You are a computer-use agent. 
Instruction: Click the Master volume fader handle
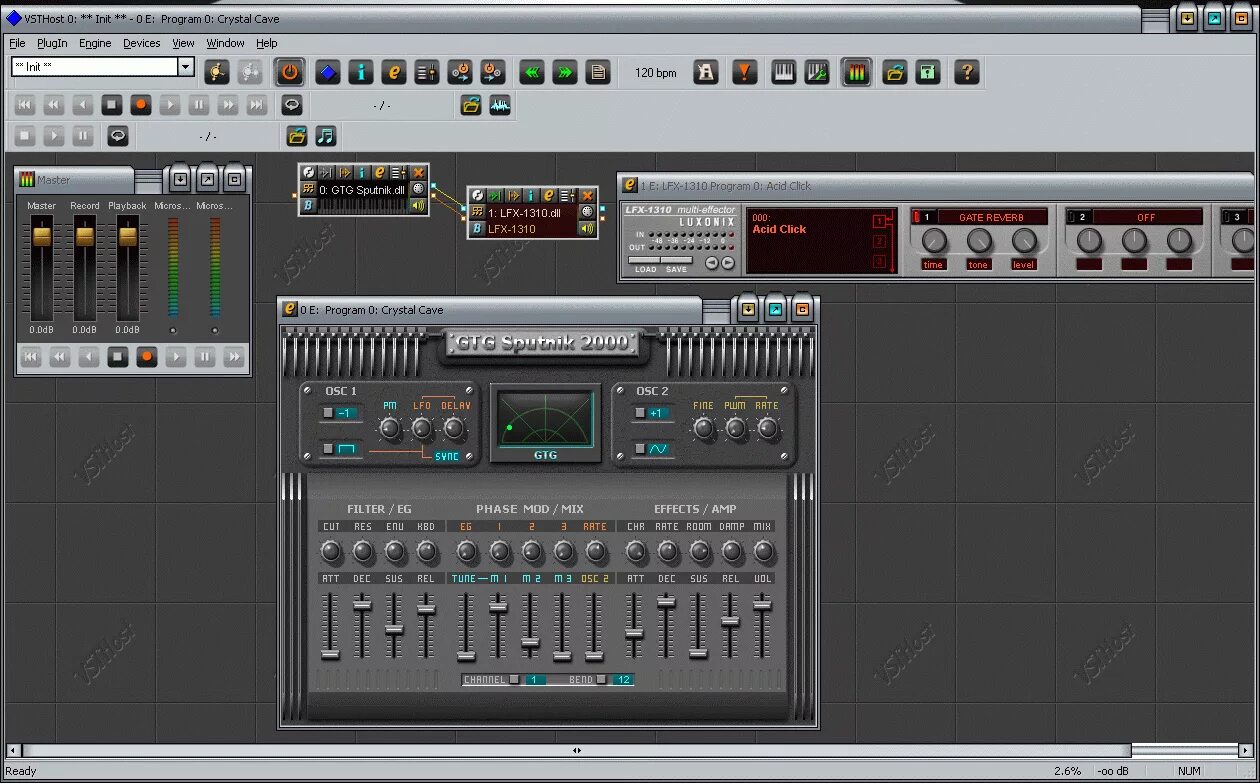42,235
